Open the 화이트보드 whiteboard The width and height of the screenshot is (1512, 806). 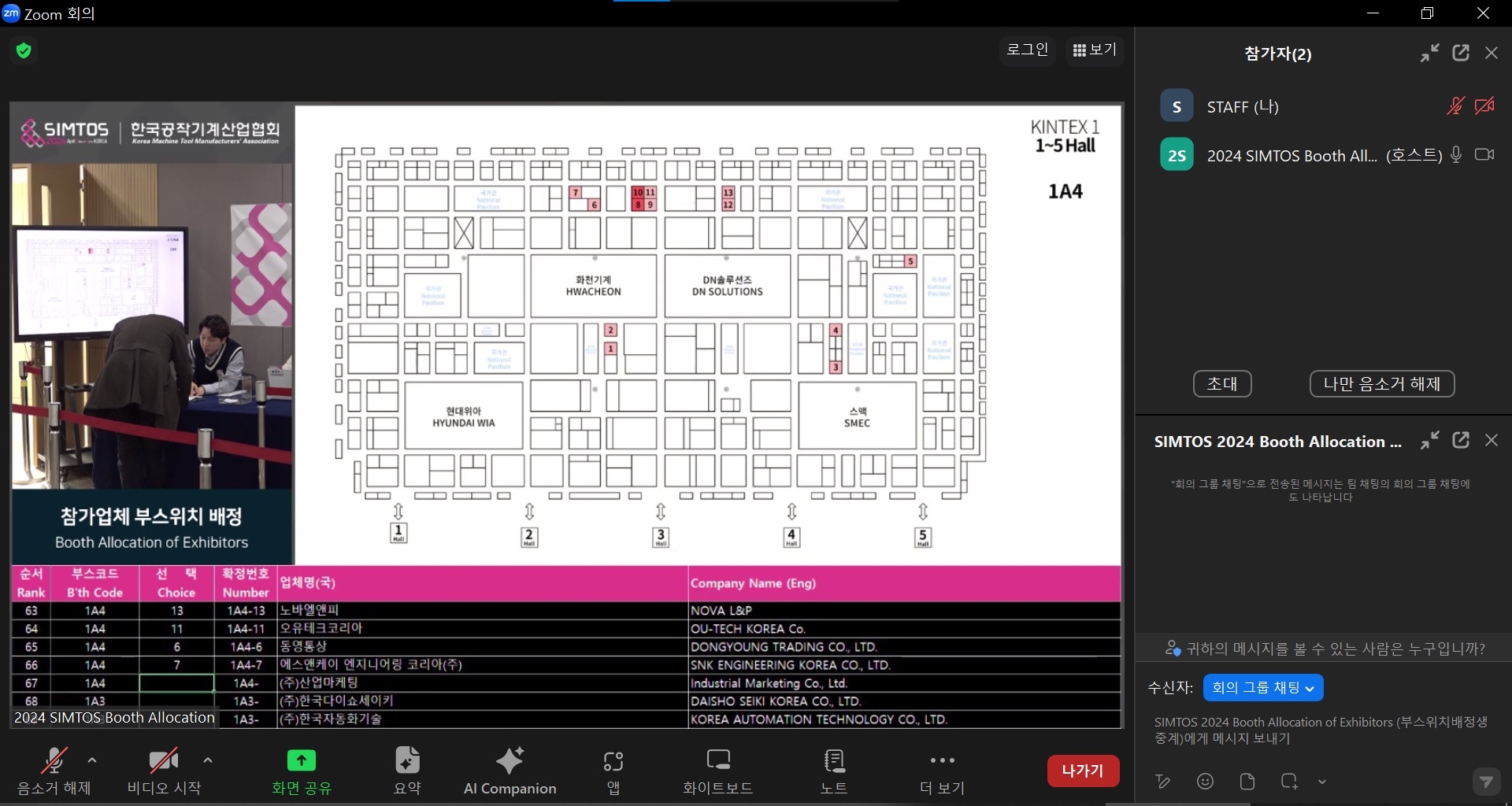717,771
